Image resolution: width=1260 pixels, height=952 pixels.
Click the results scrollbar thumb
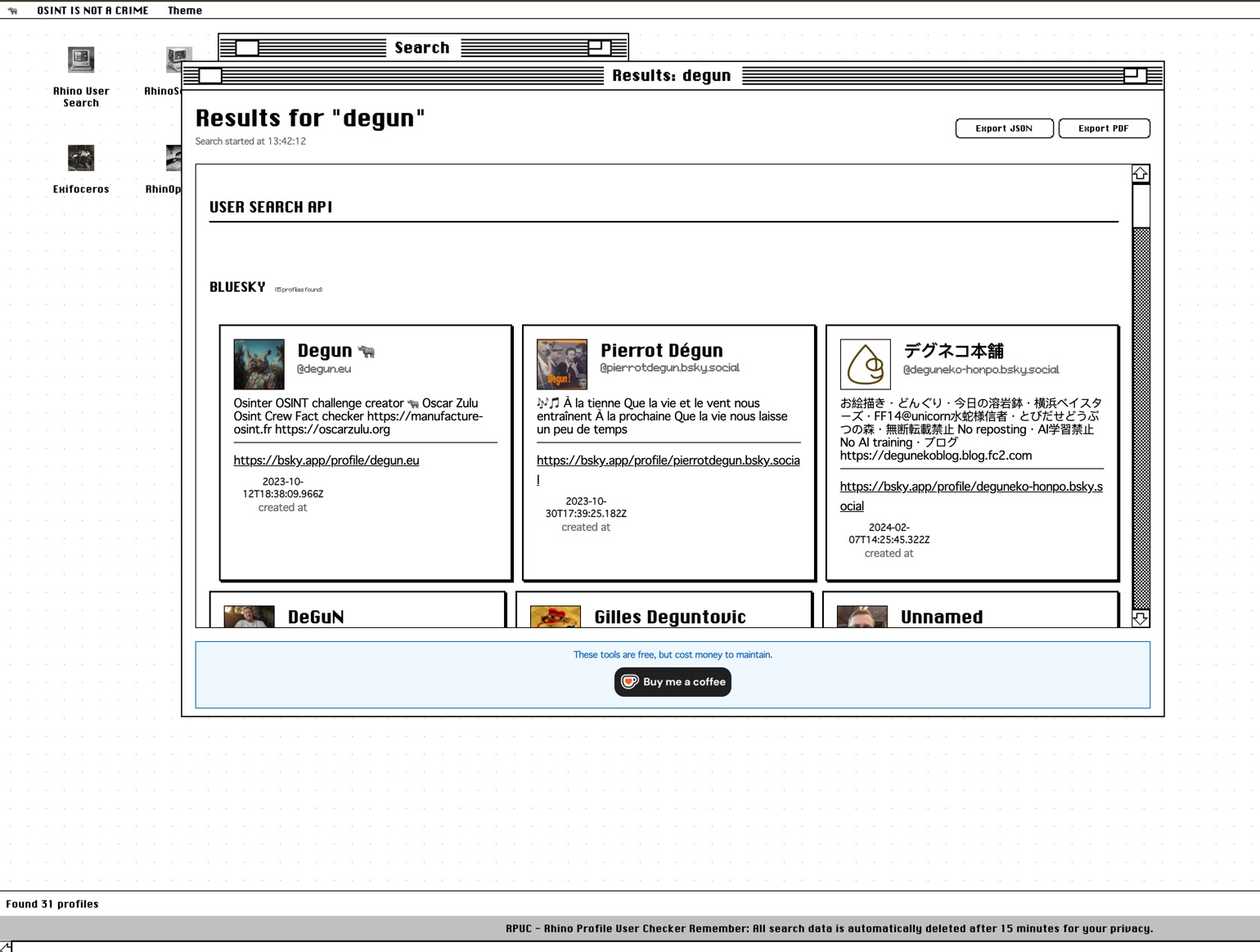1141,205
